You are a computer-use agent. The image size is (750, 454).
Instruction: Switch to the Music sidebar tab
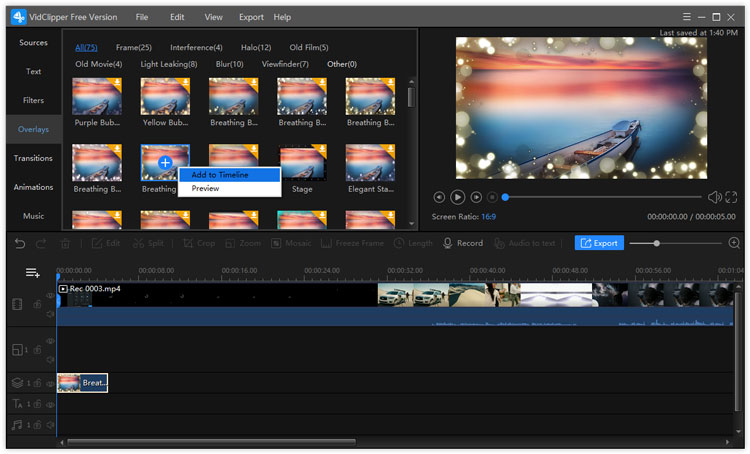coord(33,216)
